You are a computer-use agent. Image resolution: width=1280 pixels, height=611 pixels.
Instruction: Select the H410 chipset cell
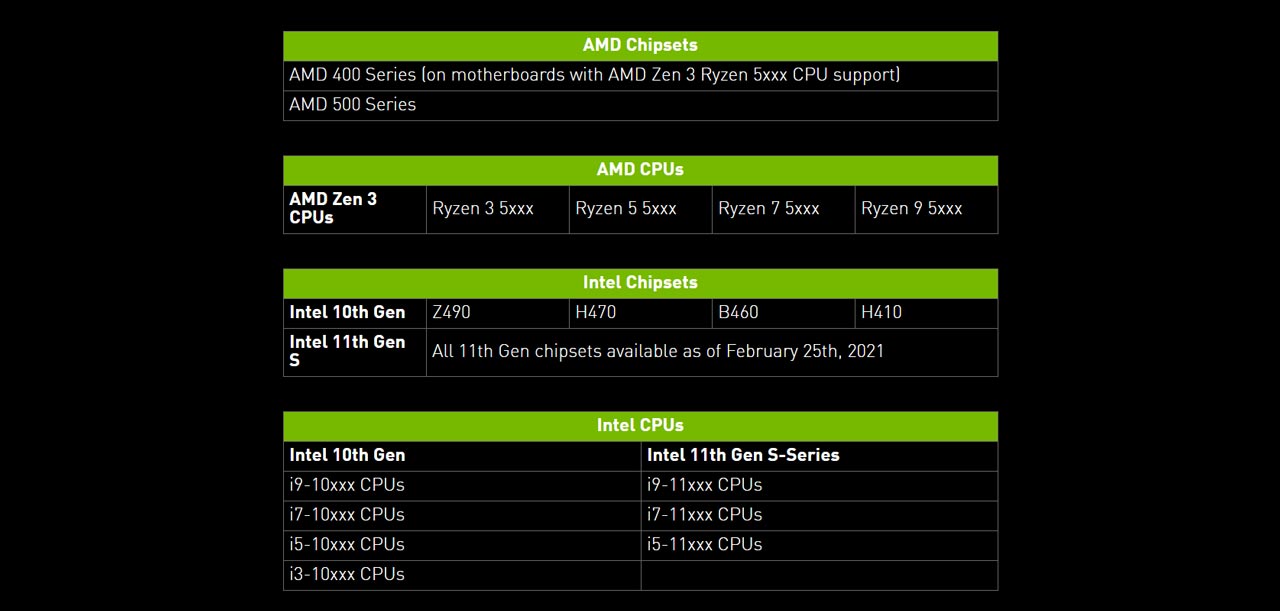882,312
